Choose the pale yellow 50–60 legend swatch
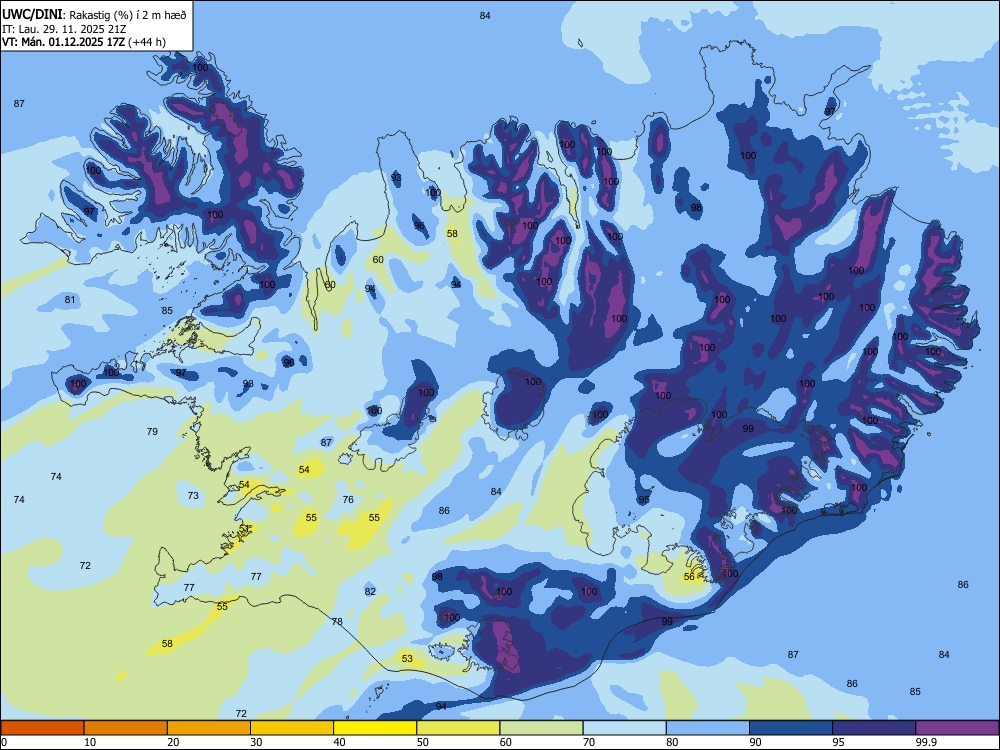Screen dimensions: 1000x750 click(458, 728)
